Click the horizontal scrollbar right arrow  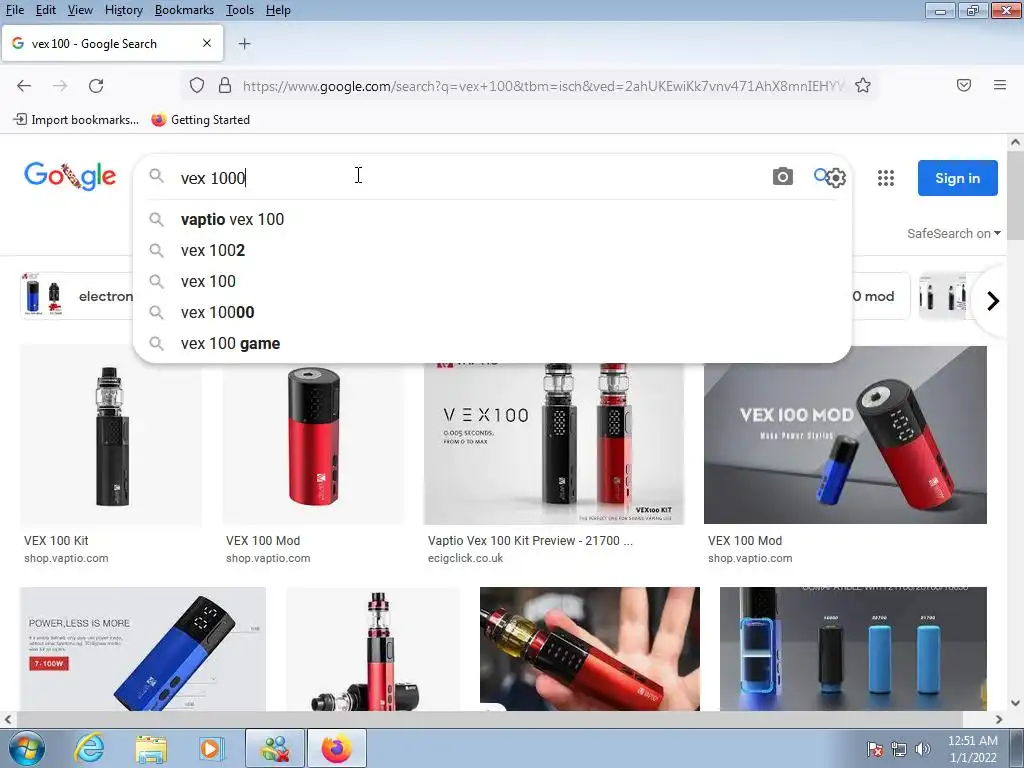point(999,720)
